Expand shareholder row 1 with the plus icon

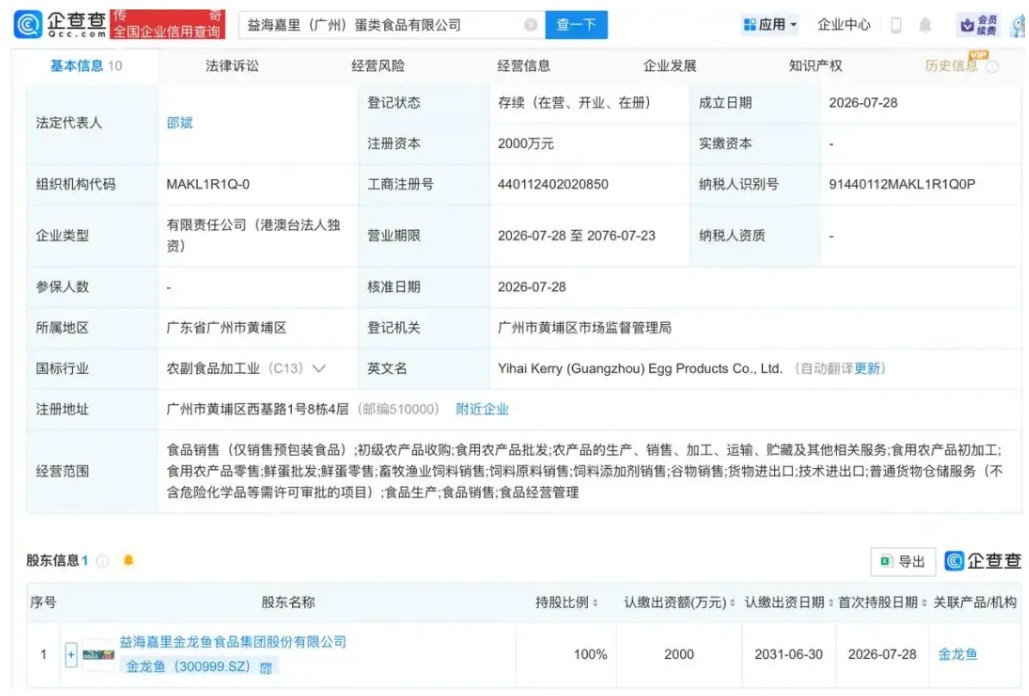click(x=71, y=654)
